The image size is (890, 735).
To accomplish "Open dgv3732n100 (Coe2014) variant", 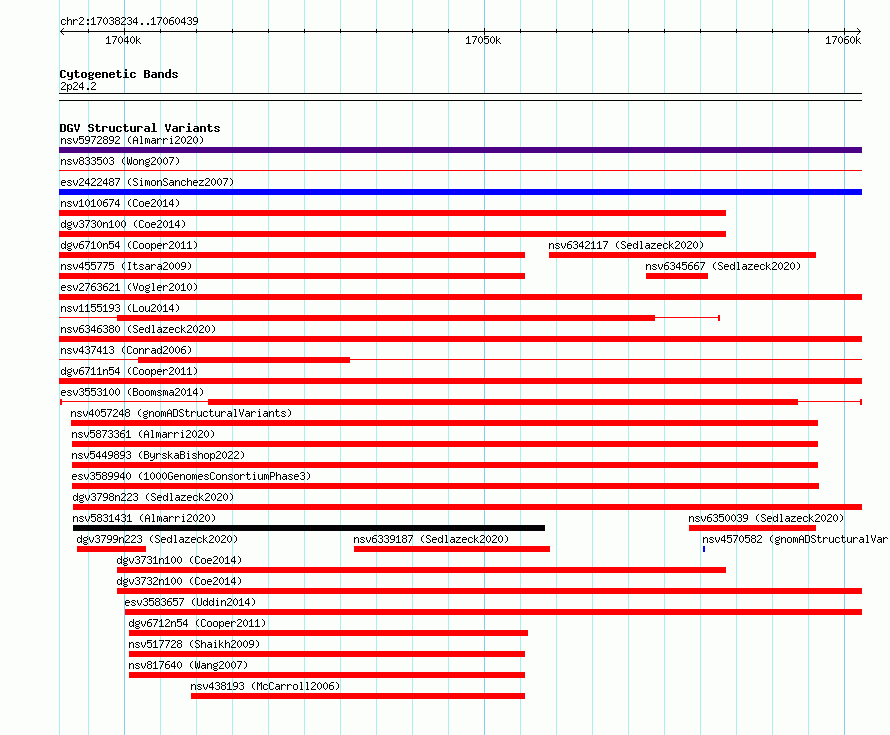I will pos(179,581).
